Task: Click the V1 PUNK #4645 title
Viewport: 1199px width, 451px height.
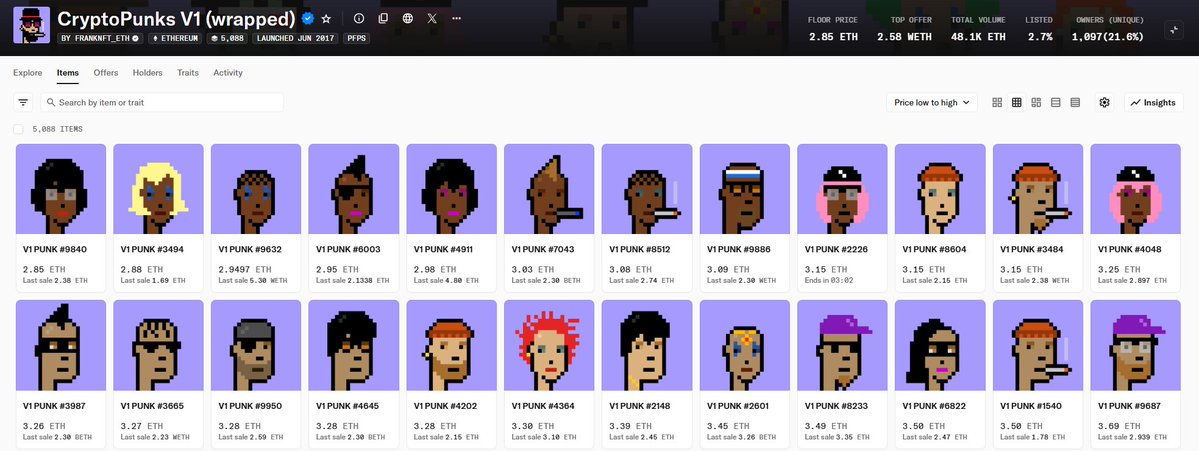Action: click(347, 406)
